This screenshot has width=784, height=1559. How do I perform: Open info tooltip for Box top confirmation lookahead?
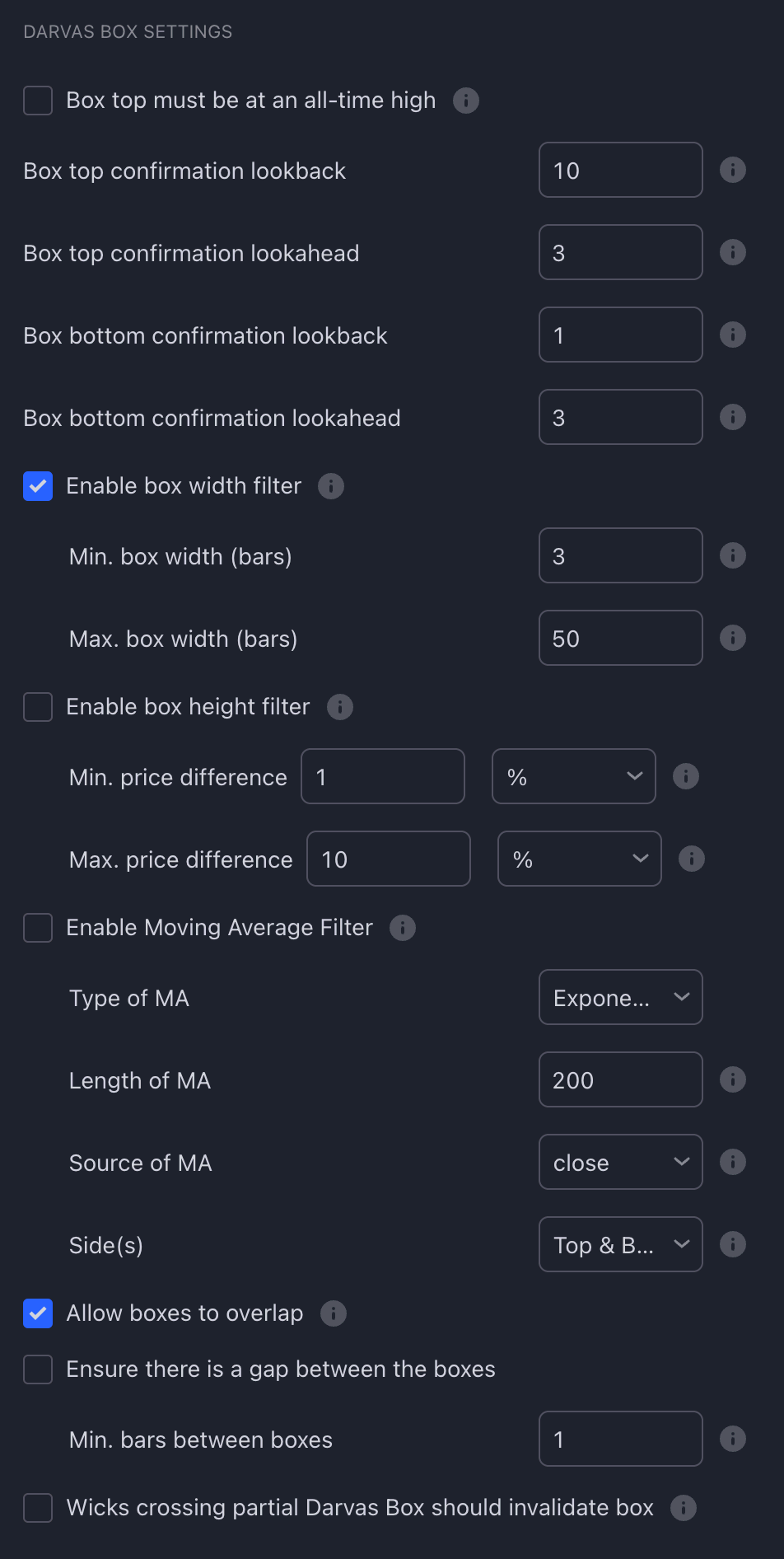(732, 252)
